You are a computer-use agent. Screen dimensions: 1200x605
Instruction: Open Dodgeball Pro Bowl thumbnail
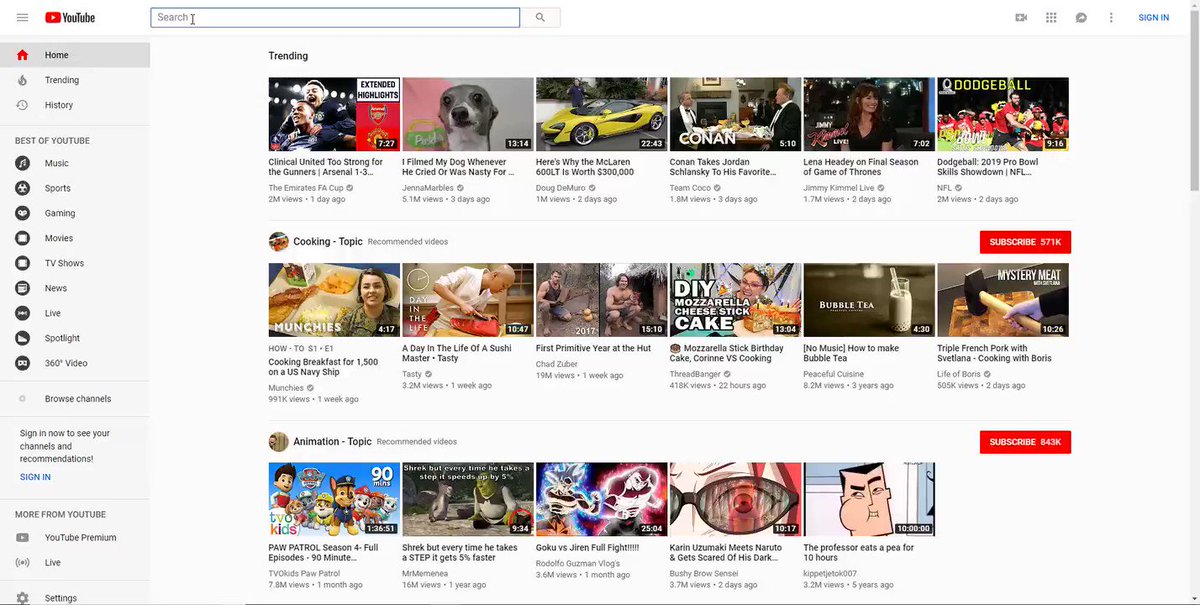1002,114
